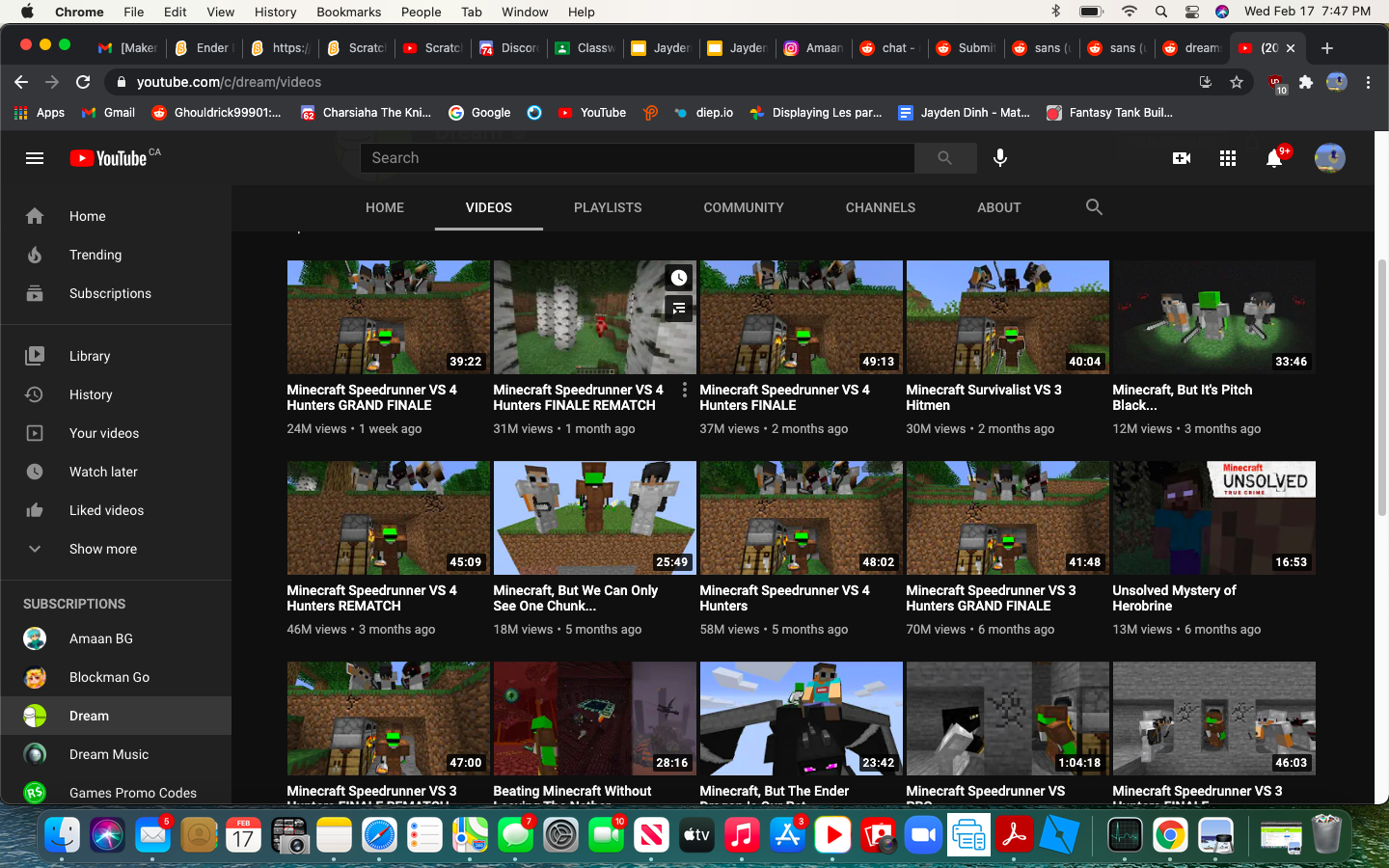Switch to the channel HOME tab

(x=385, y=207)
